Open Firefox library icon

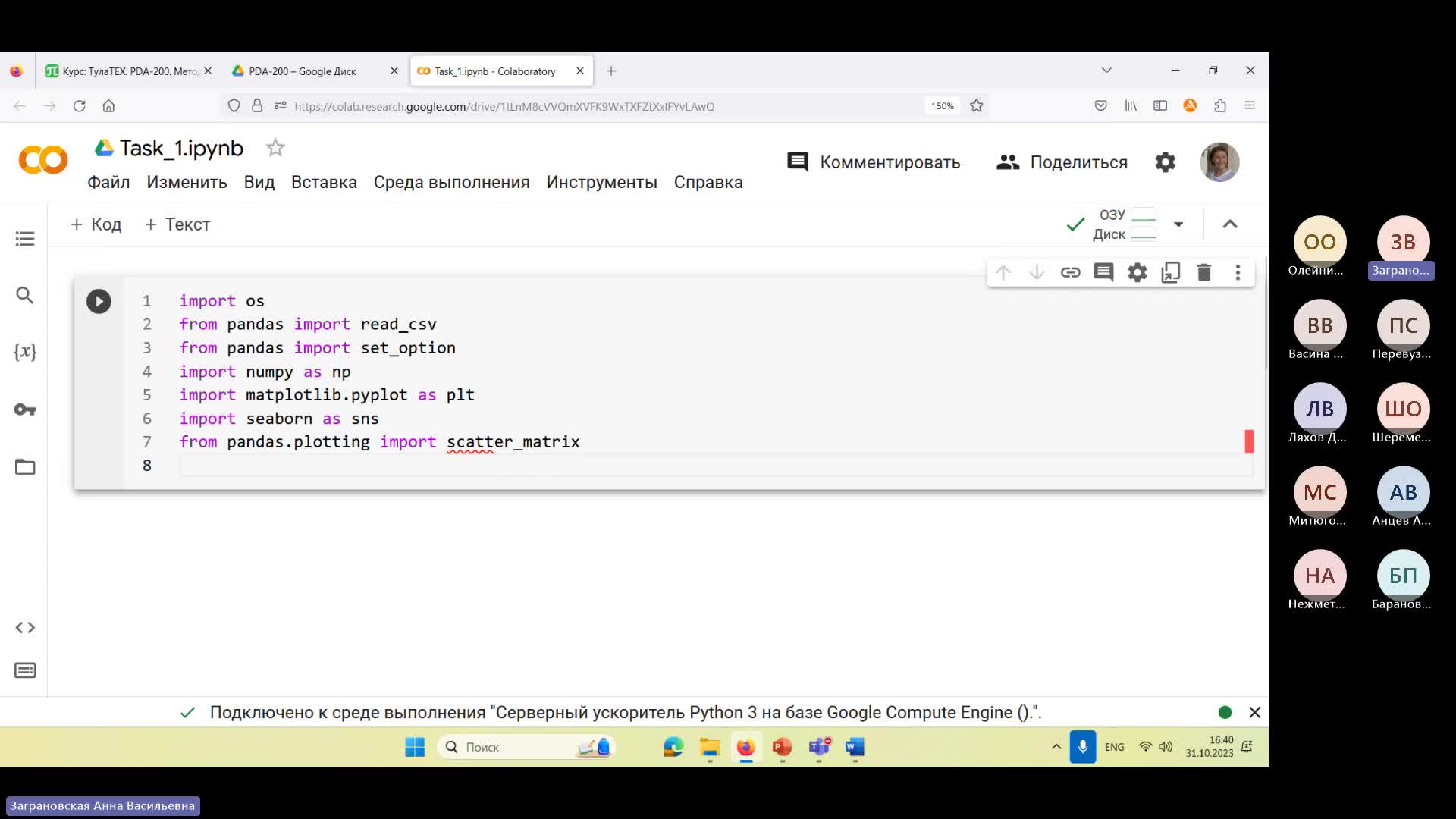click(1131, 106)
